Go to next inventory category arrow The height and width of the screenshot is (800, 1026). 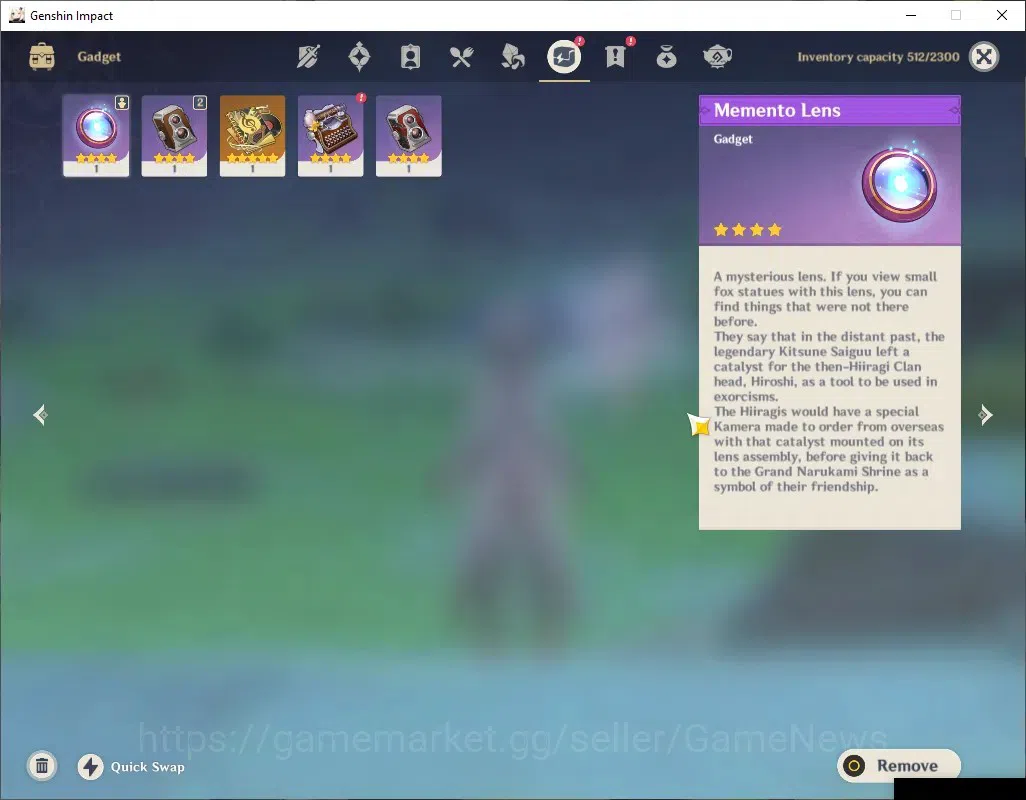[985, 415]
